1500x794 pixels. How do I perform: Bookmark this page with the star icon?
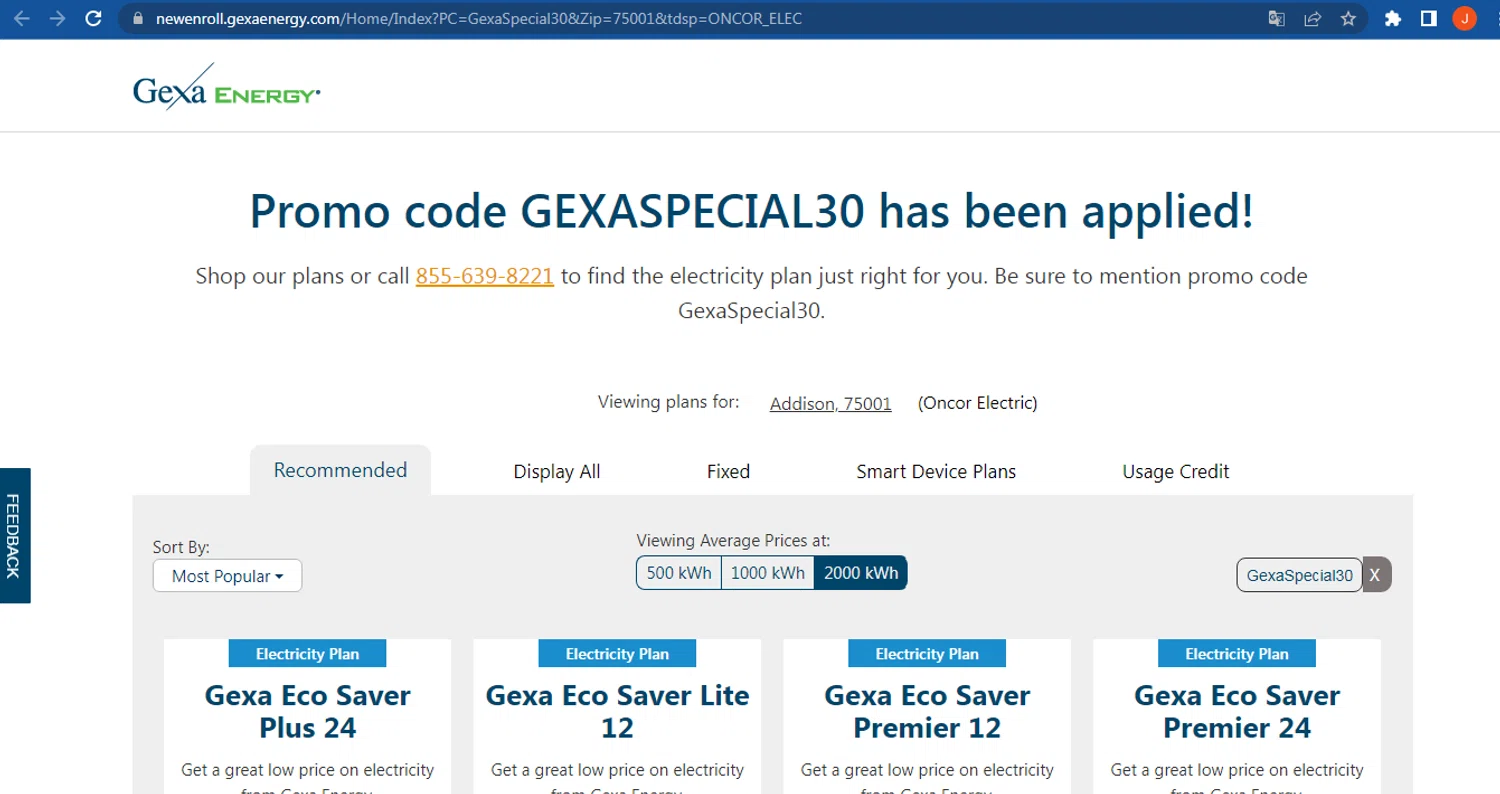point(1348,18)
